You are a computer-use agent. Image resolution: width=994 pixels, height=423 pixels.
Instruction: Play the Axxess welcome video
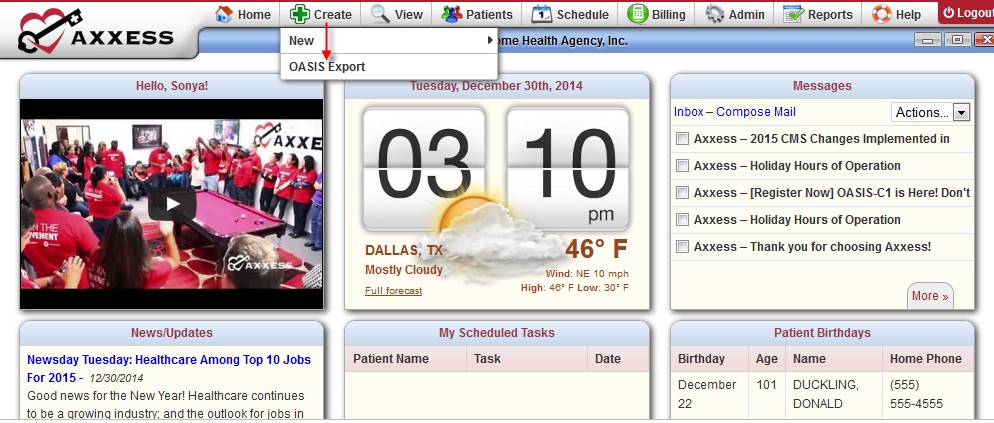coord(172,204)
